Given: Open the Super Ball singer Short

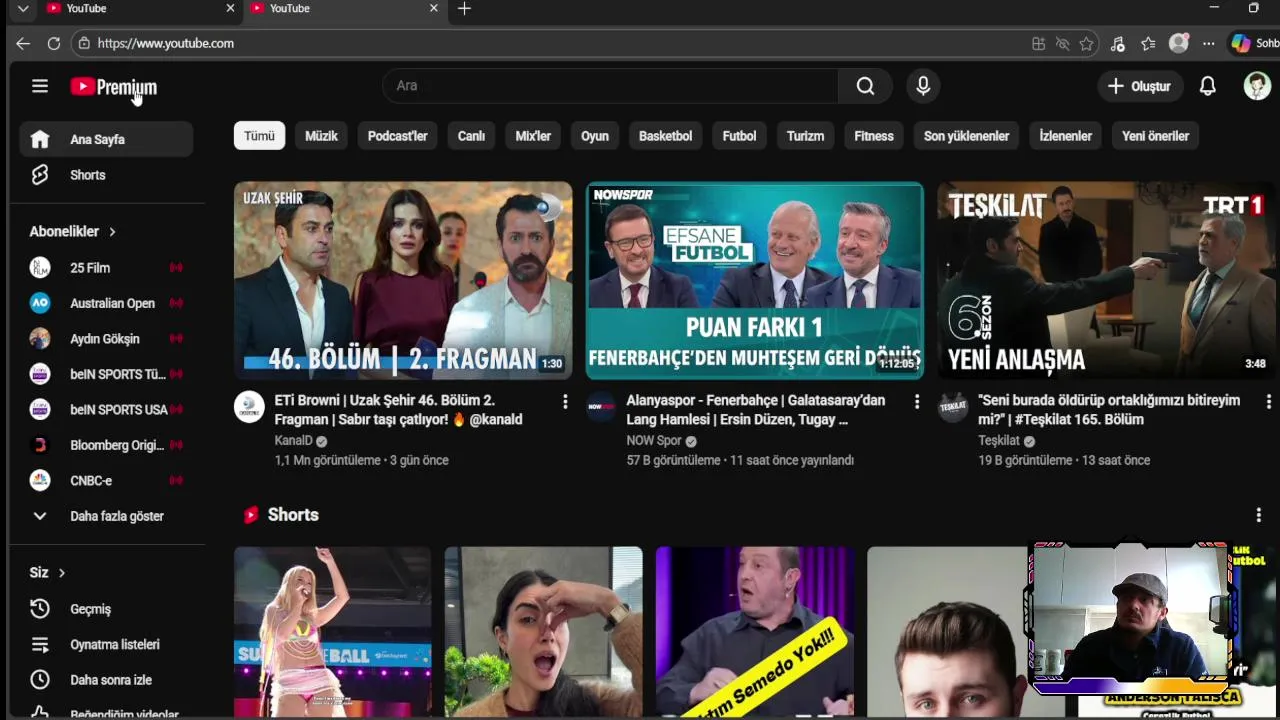Looking at the screenshot, I should click(332, 632).
